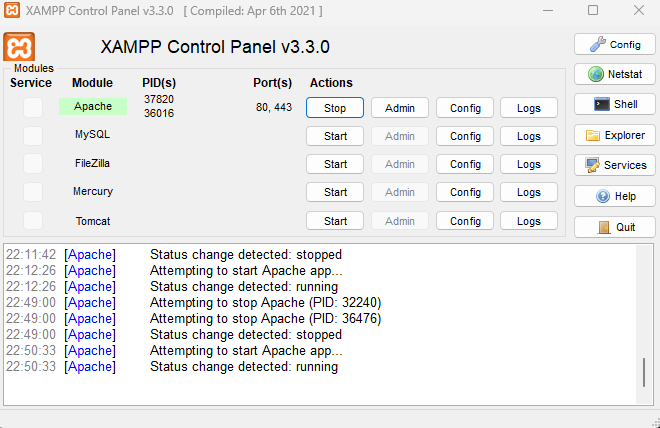Click the Help question-mark icon

click(x=615, y=196)
